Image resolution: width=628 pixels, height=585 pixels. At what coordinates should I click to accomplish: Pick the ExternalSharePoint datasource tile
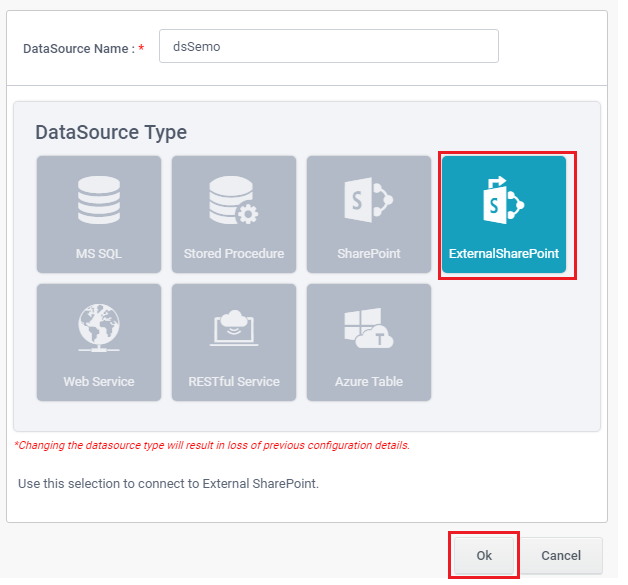pyautogui.click(x=504, y=214)
